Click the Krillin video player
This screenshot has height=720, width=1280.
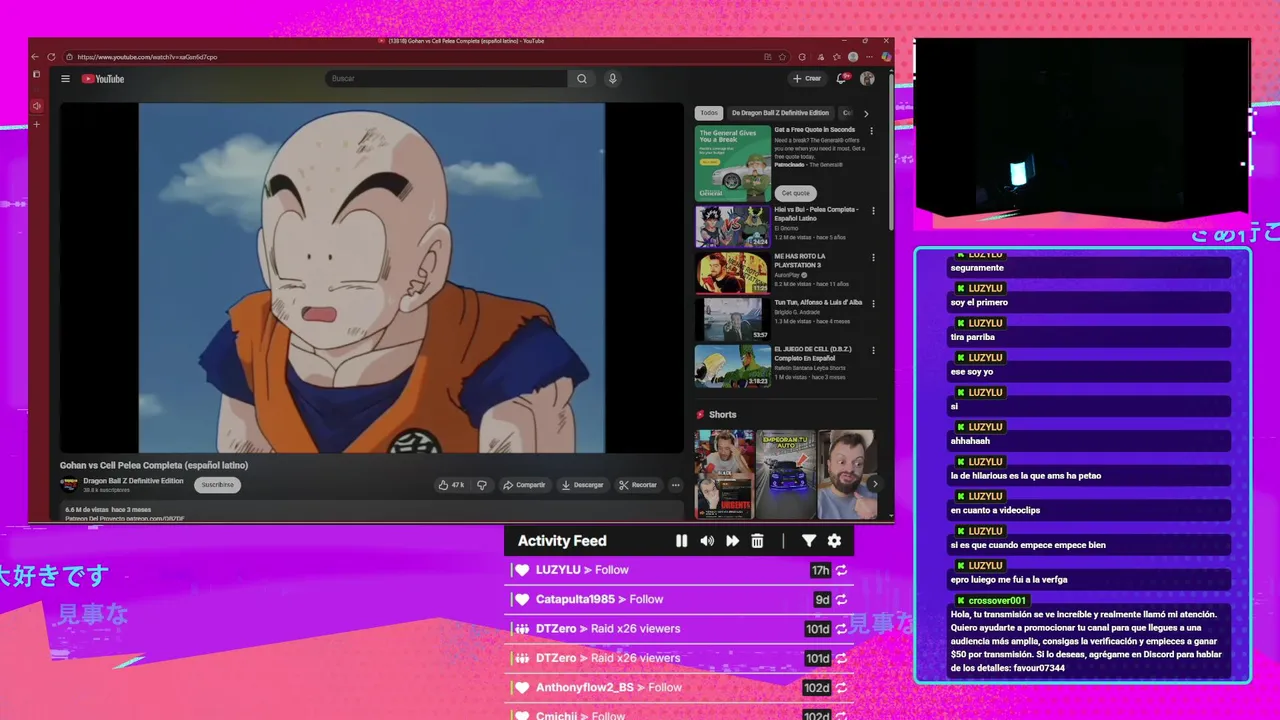point(371,278)
